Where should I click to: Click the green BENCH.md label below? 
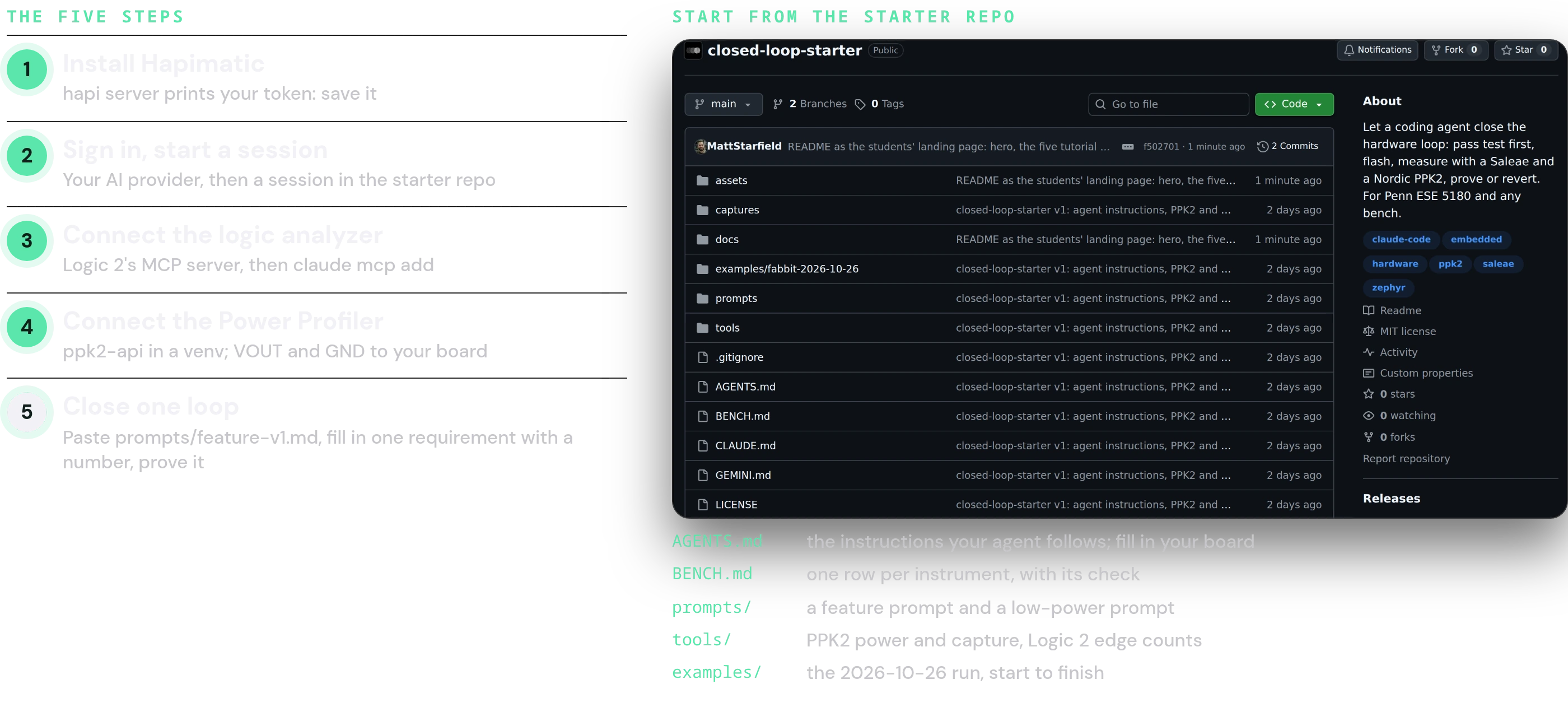coord(712,574)
